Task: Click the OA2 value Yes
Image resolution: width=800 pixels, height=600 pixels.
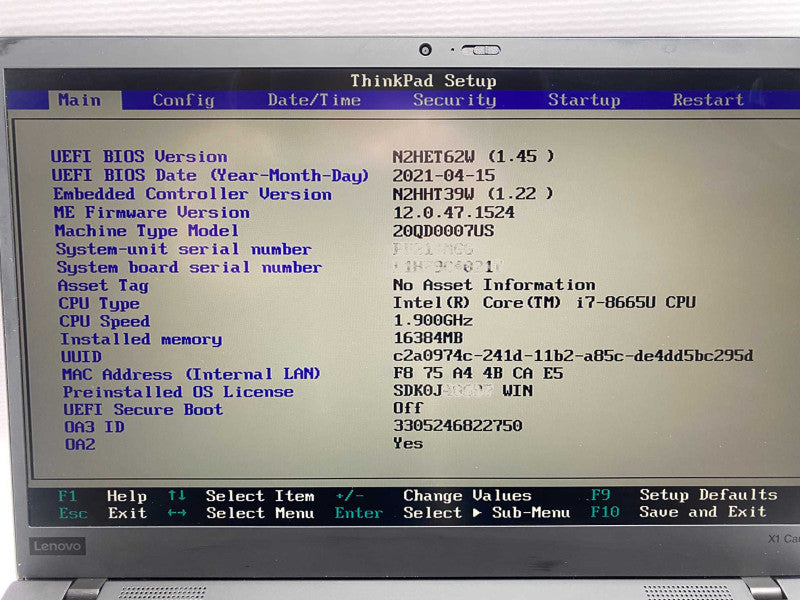Action: click(x=408, y=443)
